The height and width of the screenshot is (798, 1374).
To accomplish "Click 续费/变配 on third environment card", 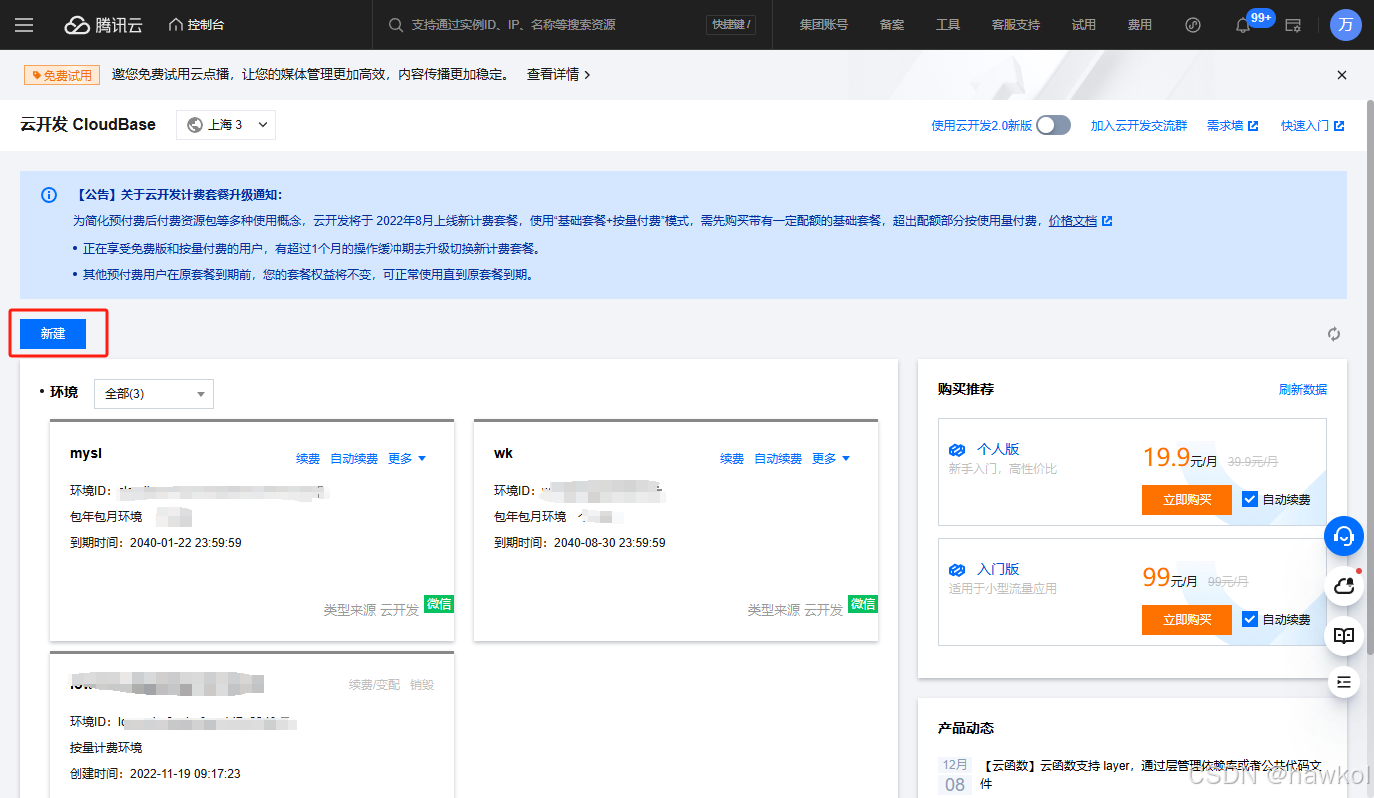I will point(374,685).
